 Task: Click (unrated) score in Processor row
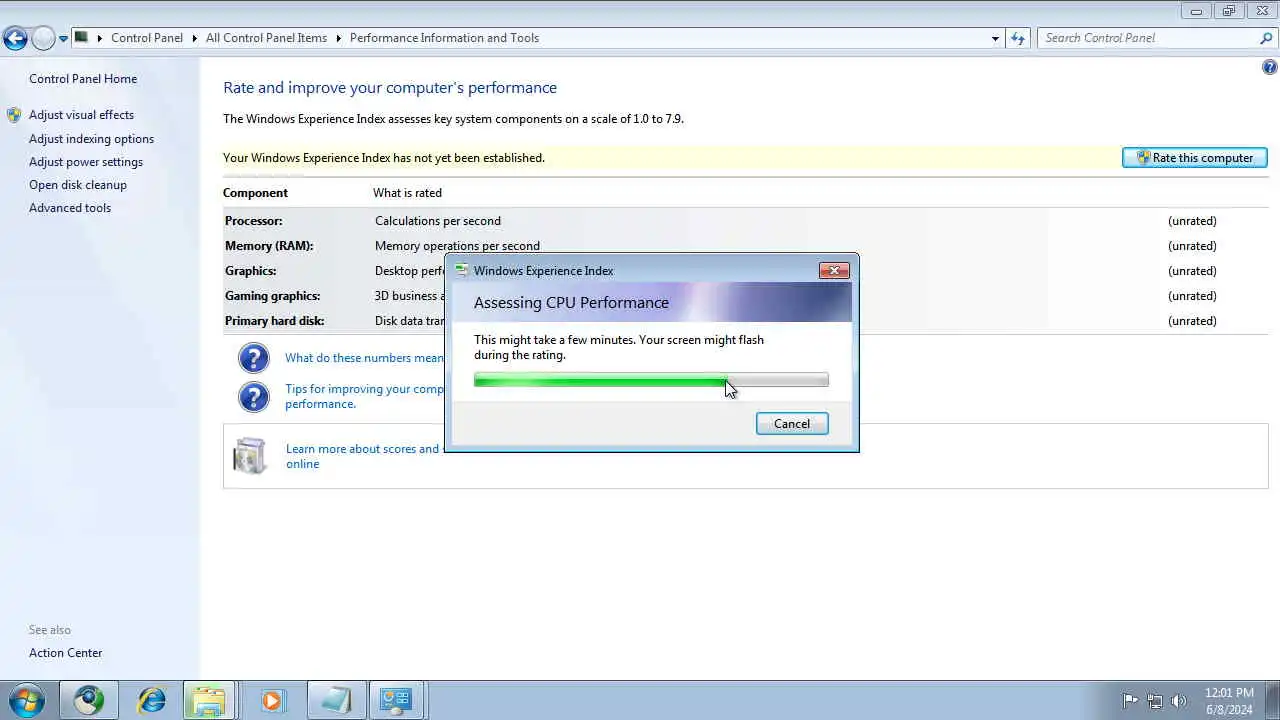(x=1192, y=221)
